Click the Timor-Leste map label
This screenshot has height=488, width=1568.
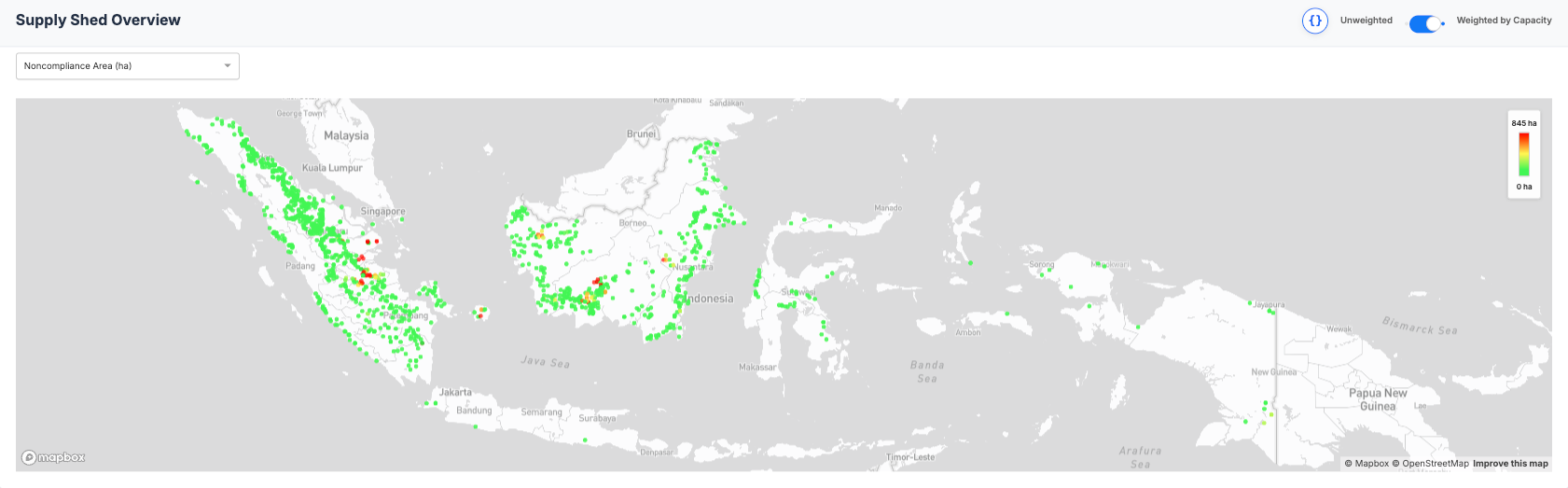click(x=910, y=457)
